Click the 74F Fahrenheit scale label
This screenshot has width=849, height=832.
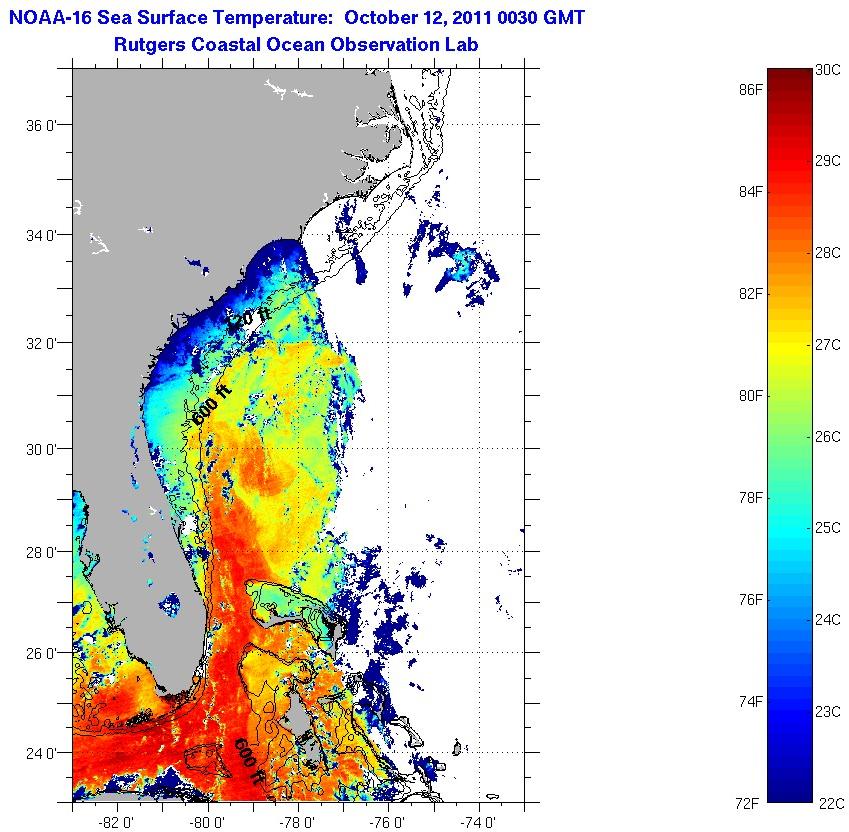pyautogui.click(x=750, y=702)
